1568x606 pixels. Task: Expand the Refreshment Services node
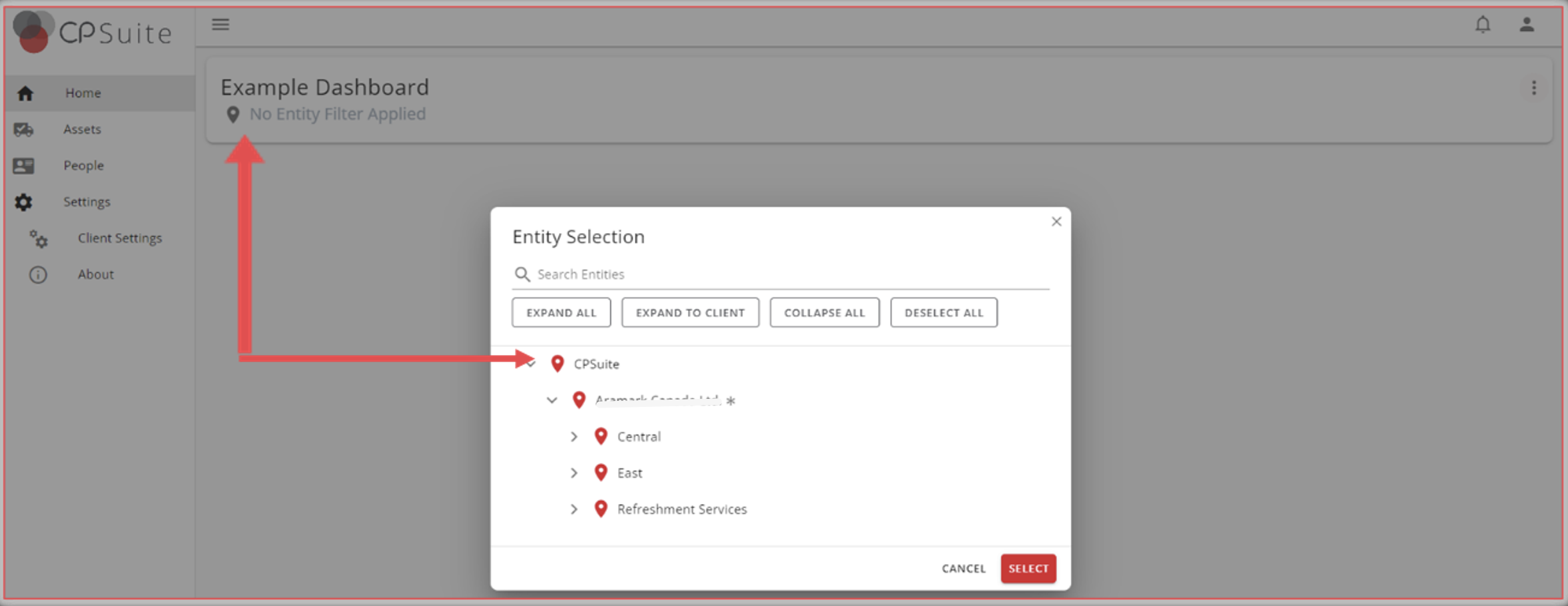574,509
